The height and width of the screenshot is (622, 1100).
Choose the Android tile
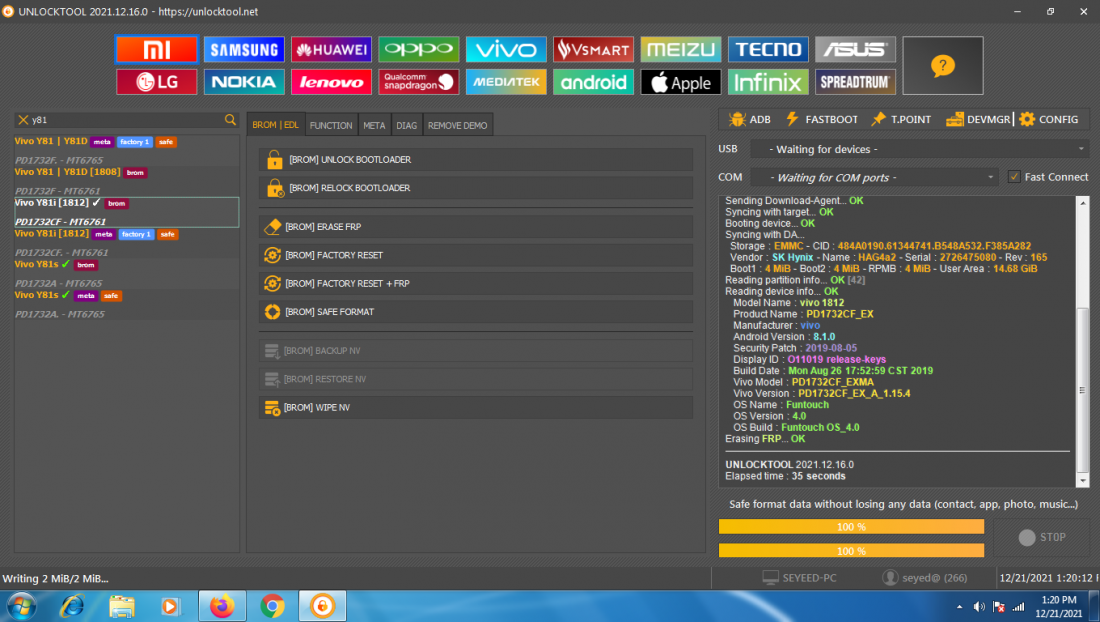(593, 81)
